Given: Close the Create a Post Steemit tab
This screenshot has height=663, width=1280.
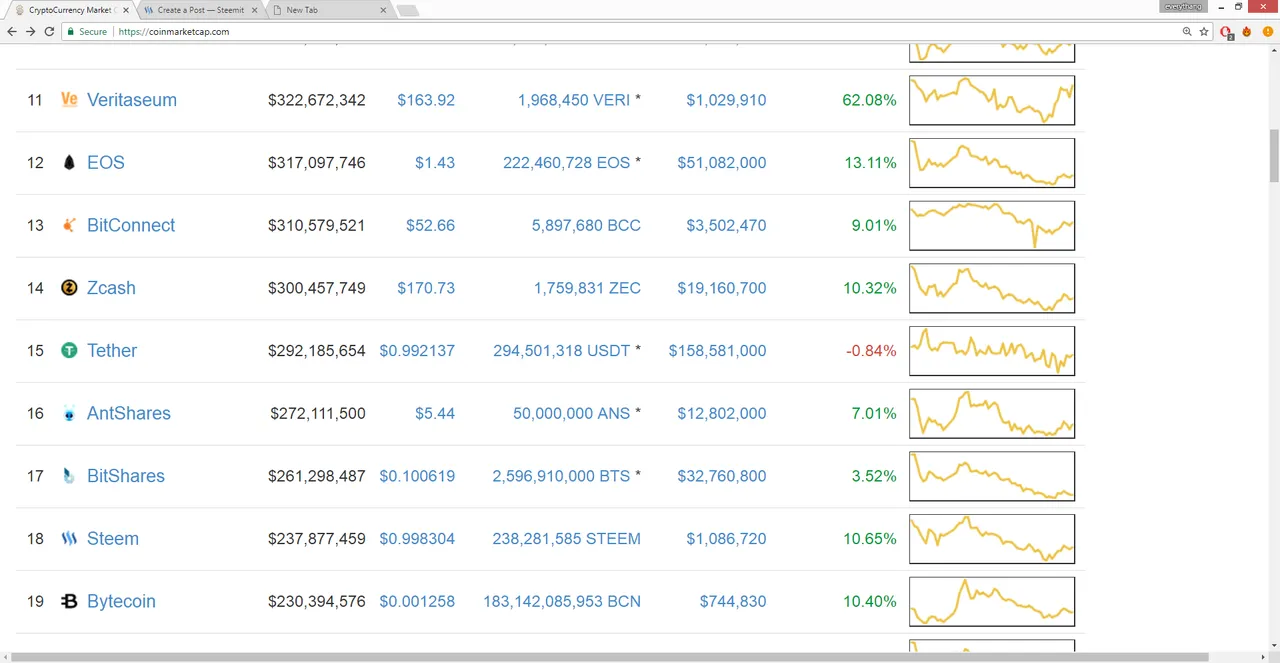Looking at the screenshot, I should tap(254, 10).
